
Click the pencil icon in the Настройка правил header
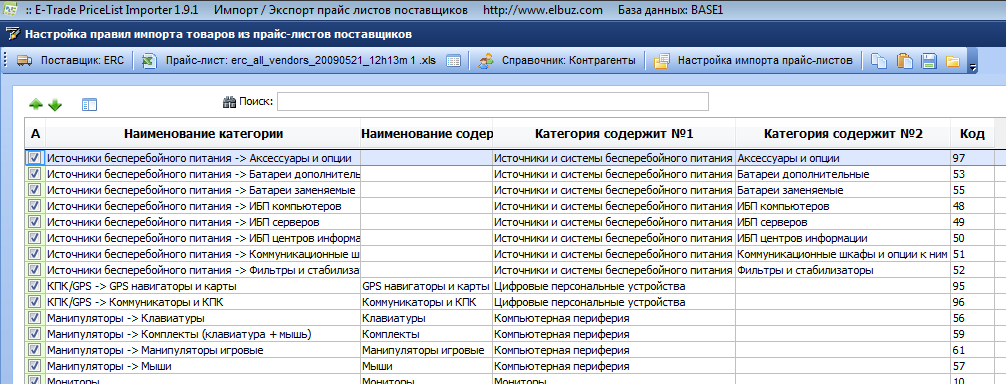[13, 35]
